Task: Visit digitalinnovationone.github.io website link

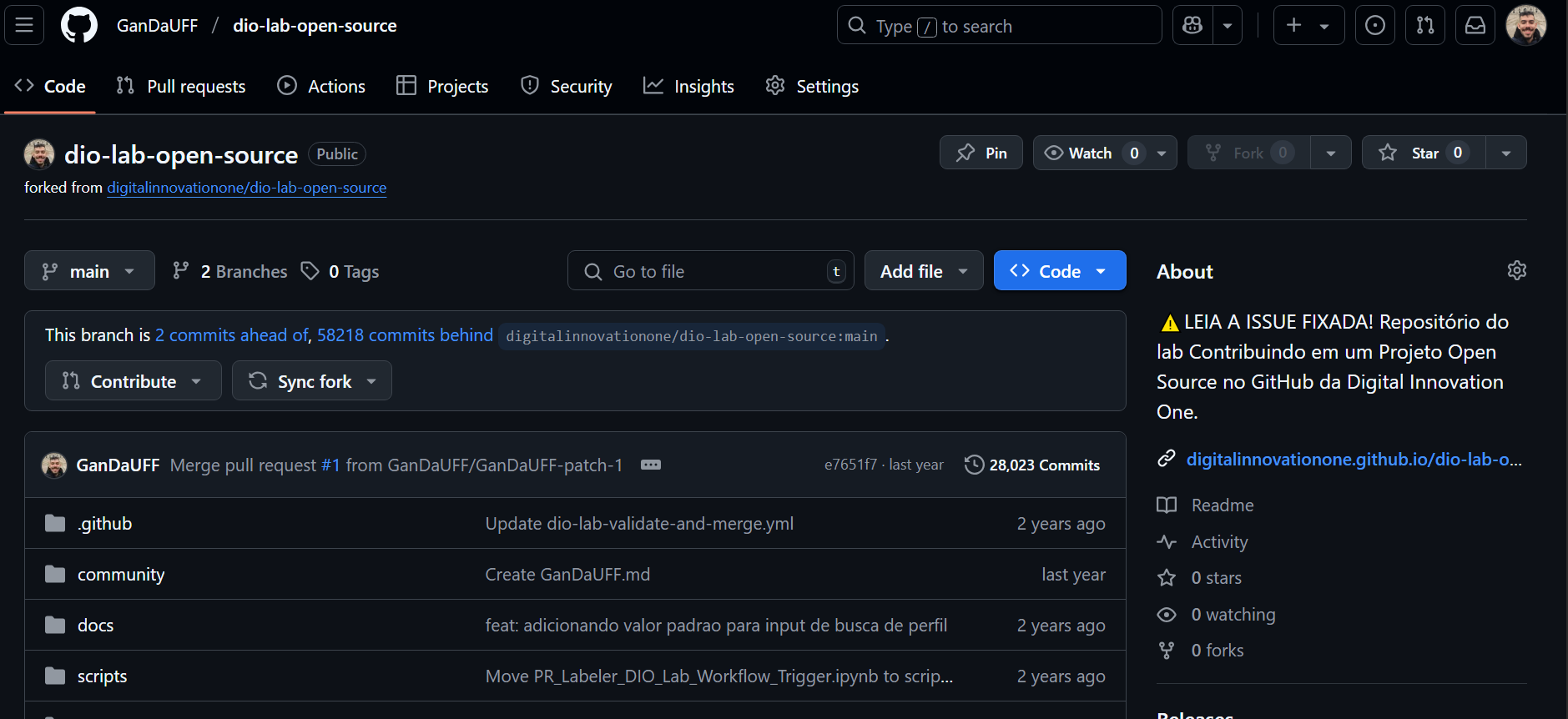Action: point(1354,459)
